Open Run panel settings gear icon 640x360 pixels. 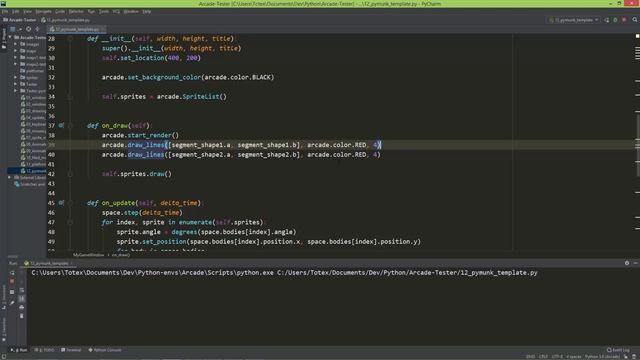click(627, 263)
